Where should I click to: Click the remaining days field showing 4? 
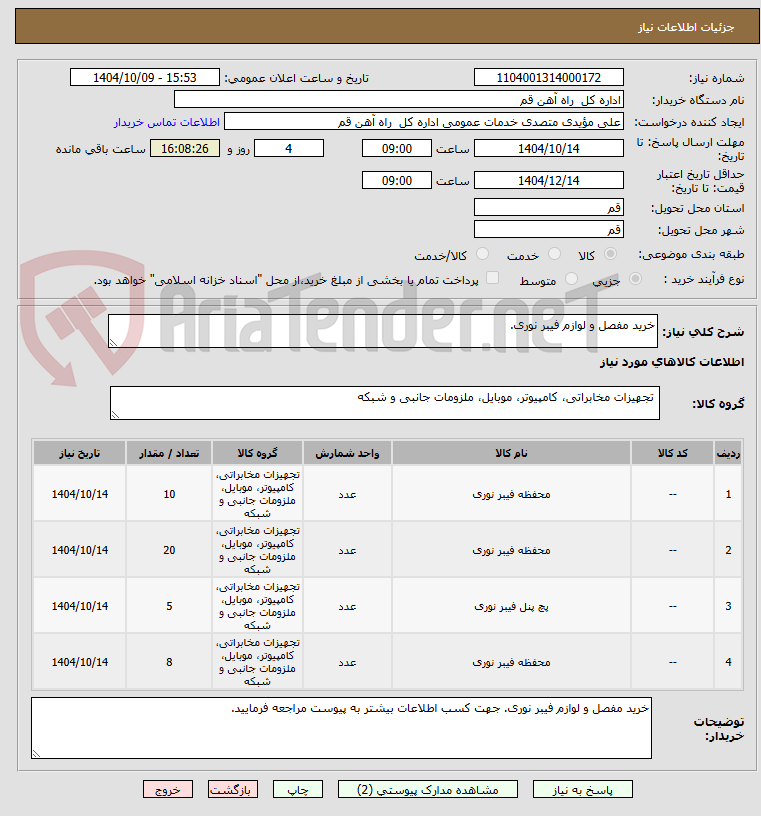tap(289, 149)
